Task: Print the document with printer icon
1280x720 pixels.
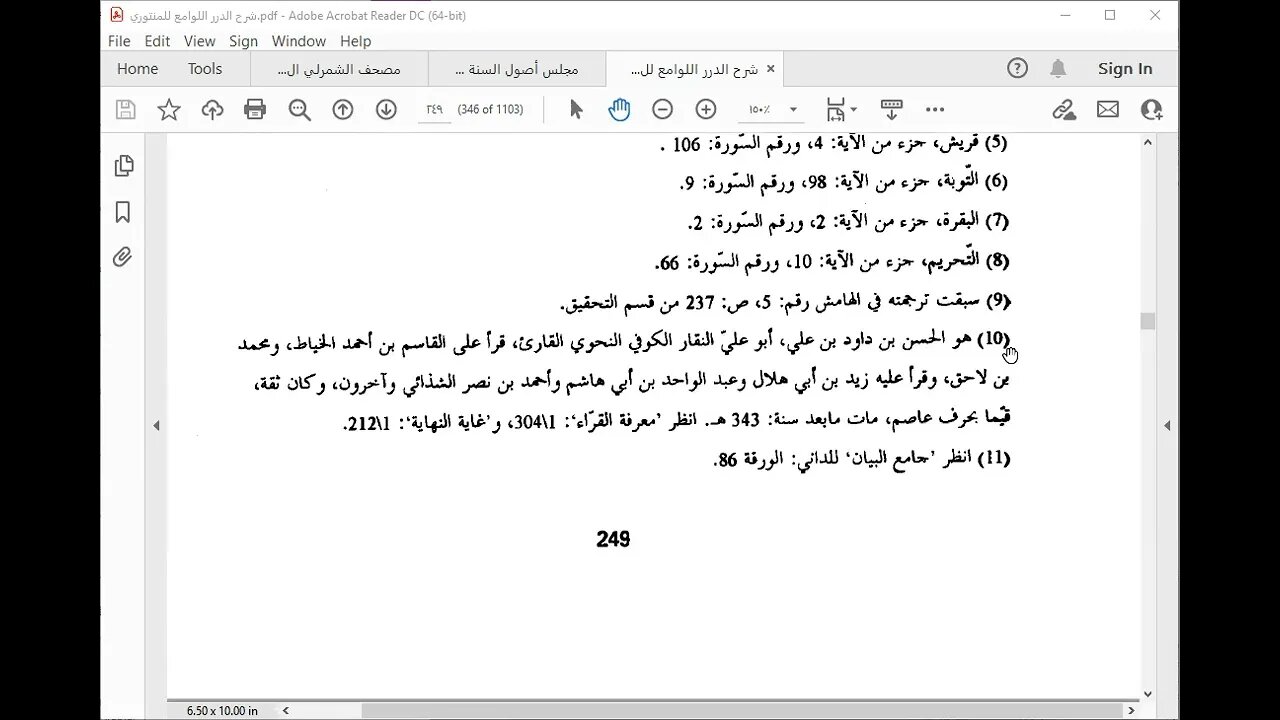Action: [255, 110]
